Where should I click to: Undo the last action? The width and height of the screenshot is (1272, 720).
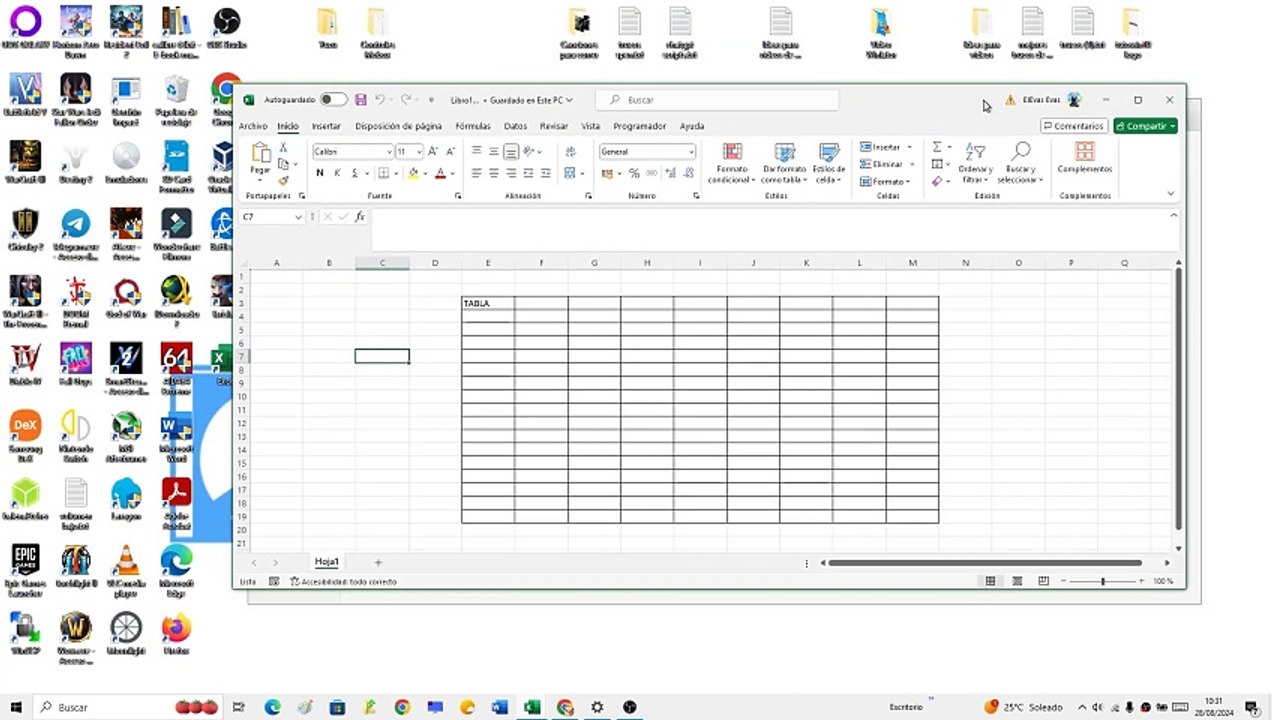pos(380,100)
